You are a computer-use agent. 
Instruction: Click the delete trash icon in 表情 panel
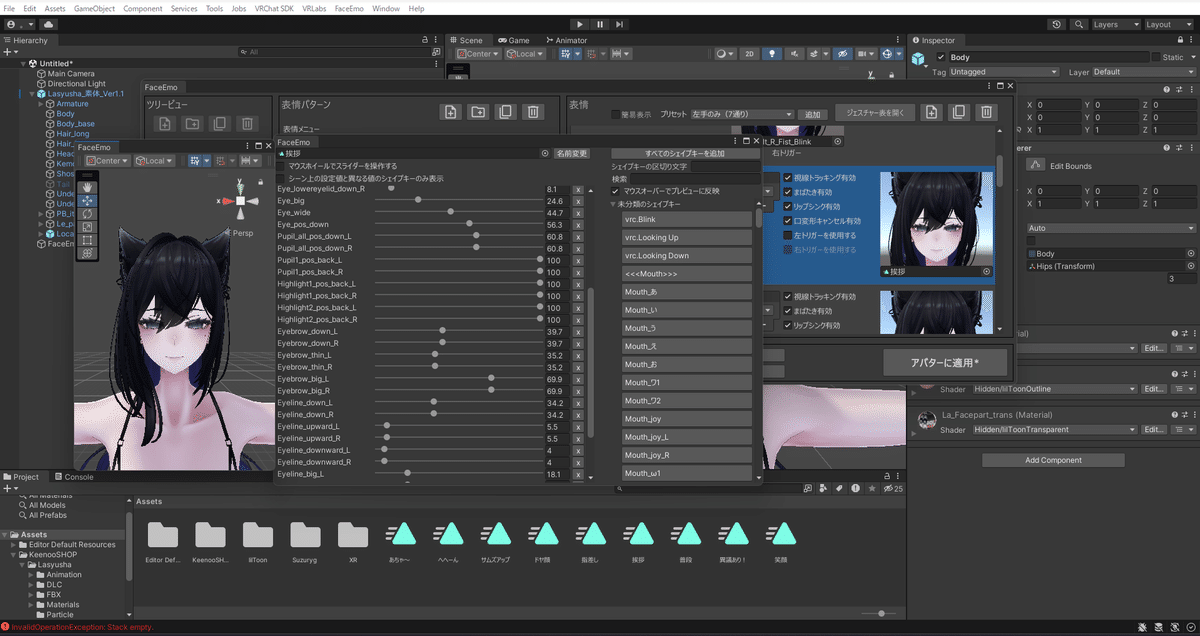986,112
